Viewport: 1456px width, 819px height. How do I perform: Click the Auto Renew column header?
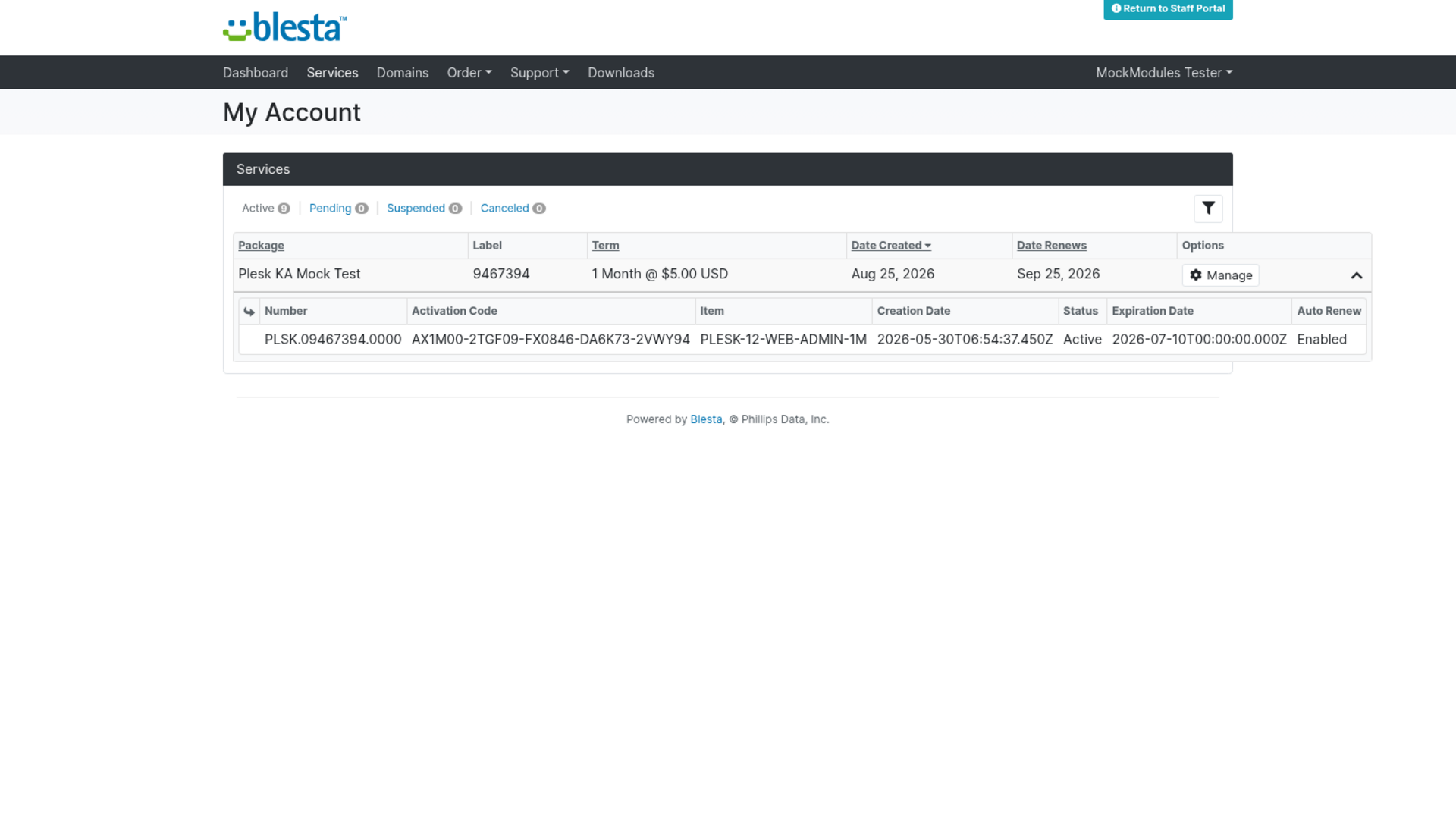tap(1329, 312)
